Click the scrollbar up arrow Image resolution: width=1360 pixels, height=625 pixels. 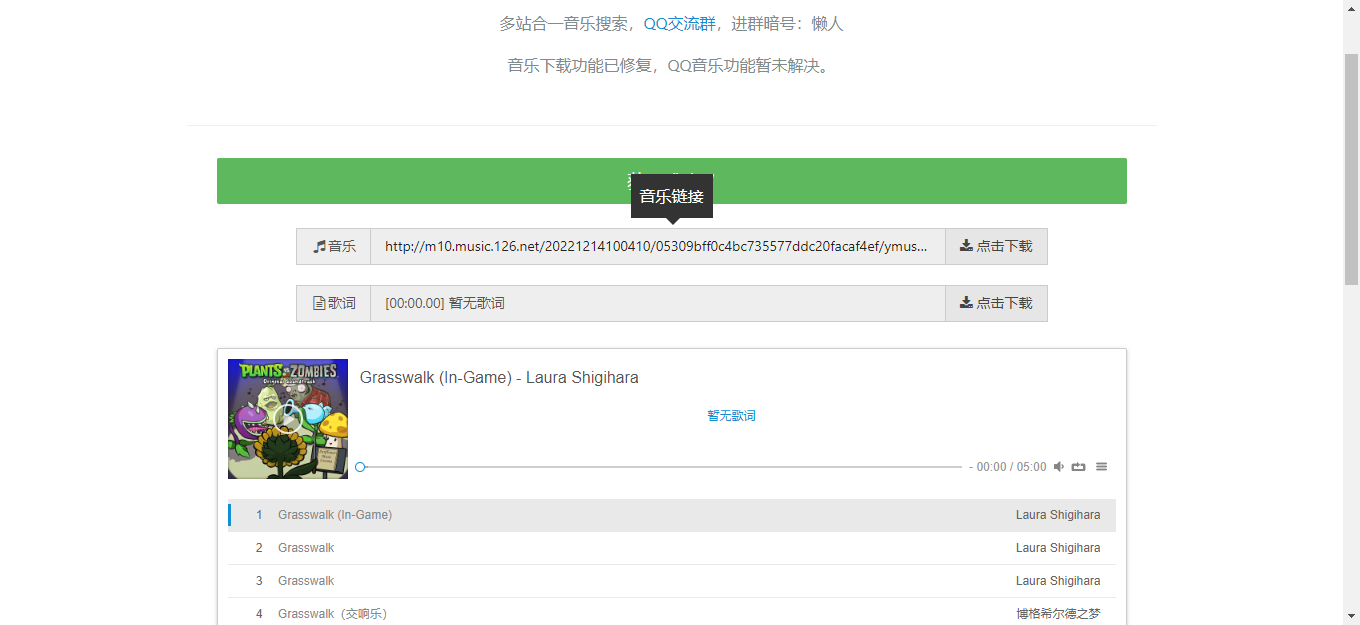[1351, 8]
